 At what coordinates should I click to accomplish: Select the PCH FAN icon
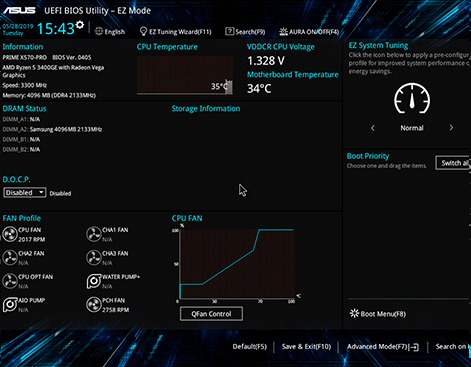point(94,305)
